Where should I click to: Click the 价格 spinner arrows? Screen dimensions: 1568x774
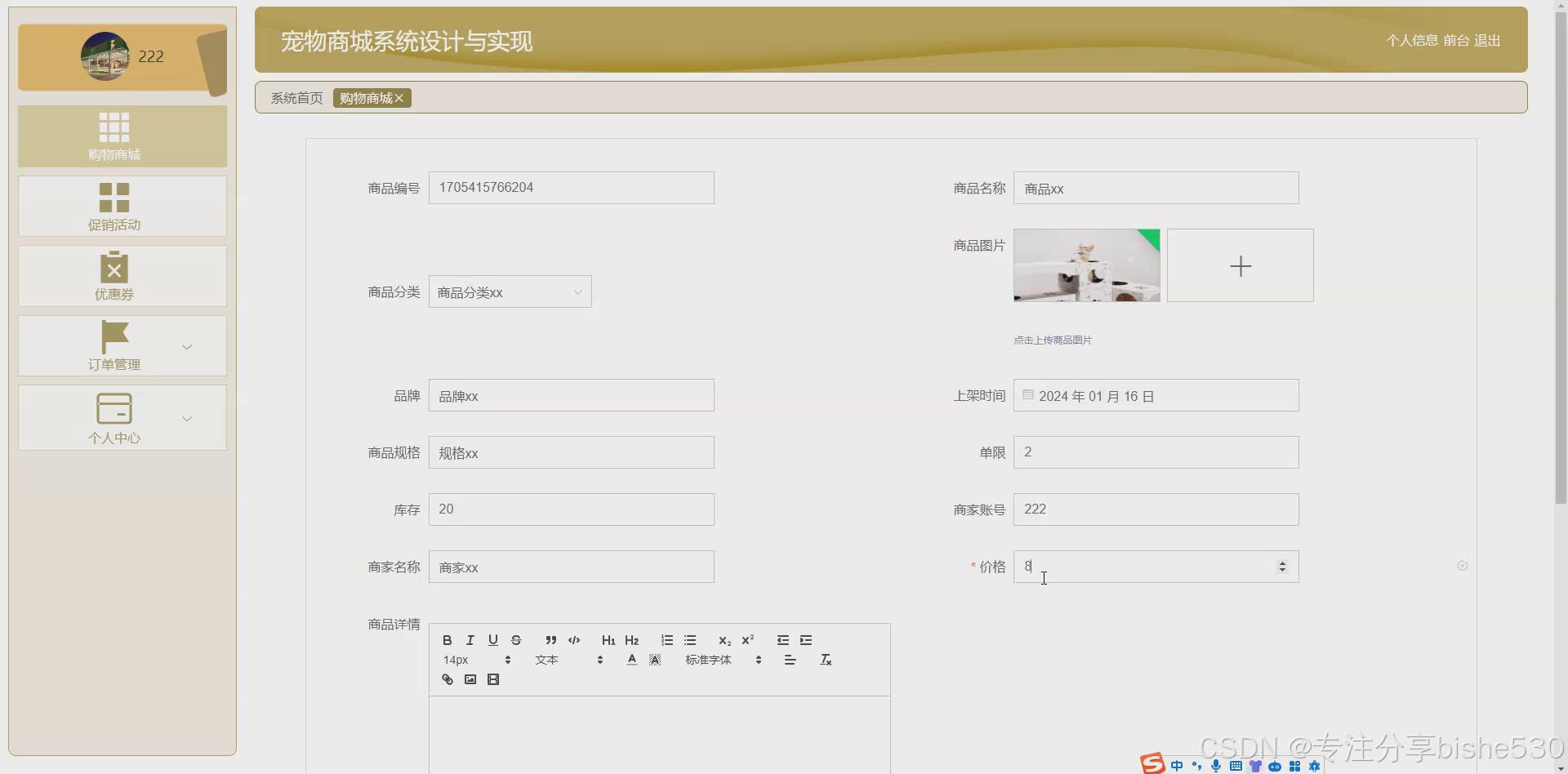1282,567
